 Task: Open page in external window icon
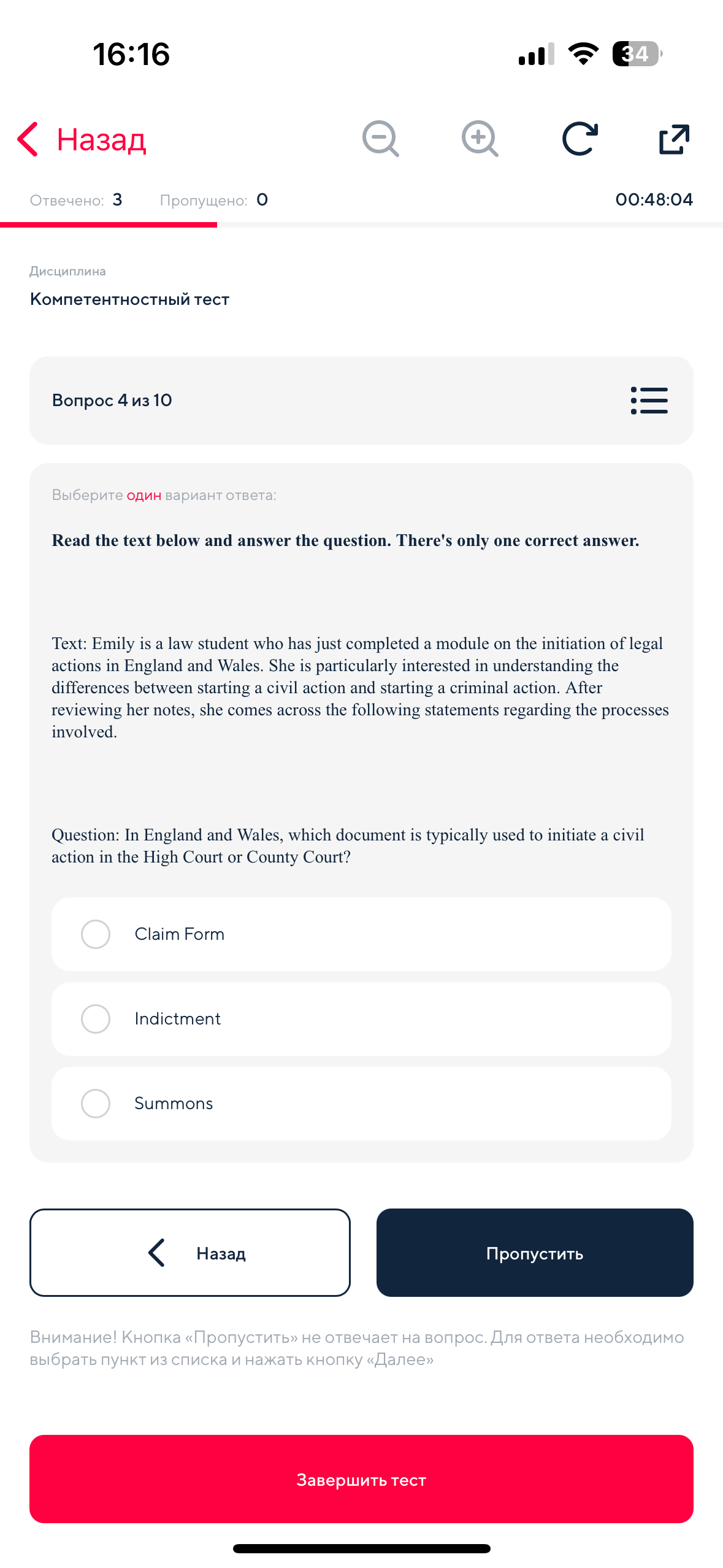674,139
